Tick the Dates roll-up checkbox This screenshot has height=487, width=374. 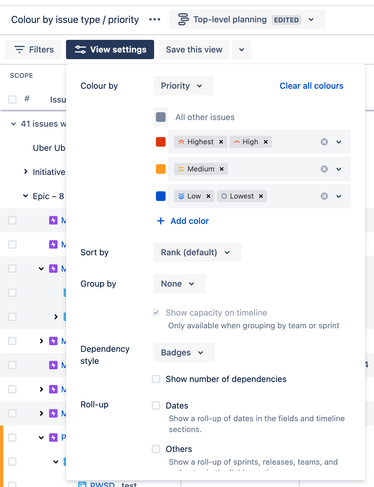[156, 406]
